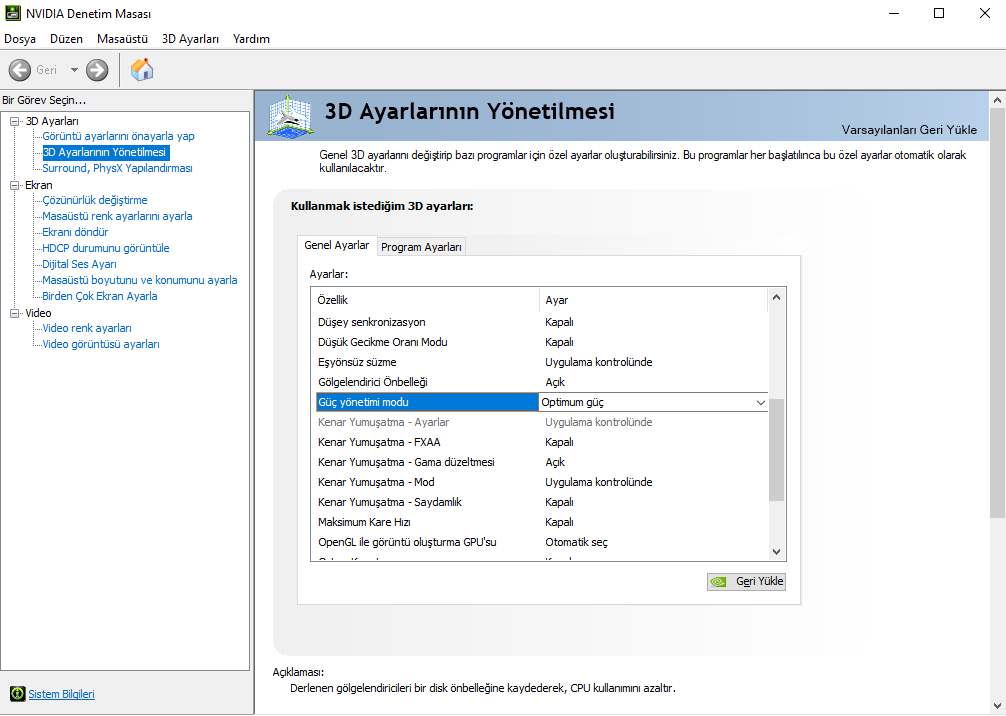This screenshot has width=1006, height=716.
Task: Collapse the 3D Ayarları tree node
Action: pyautogui.click(x=14, y=121)
